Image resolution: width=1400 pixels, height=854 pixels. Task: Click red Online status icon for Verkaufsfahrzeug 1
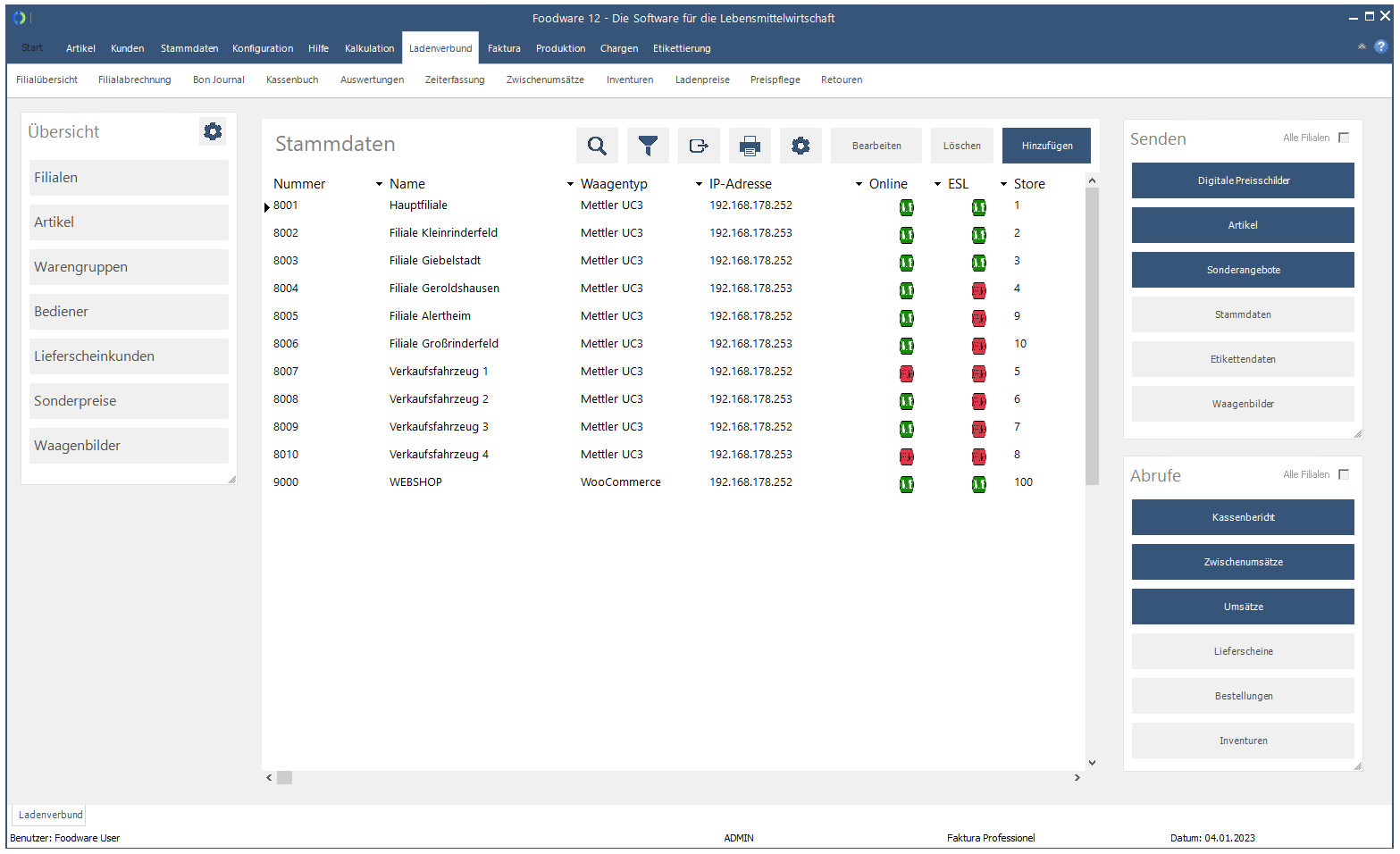(906, 373)
